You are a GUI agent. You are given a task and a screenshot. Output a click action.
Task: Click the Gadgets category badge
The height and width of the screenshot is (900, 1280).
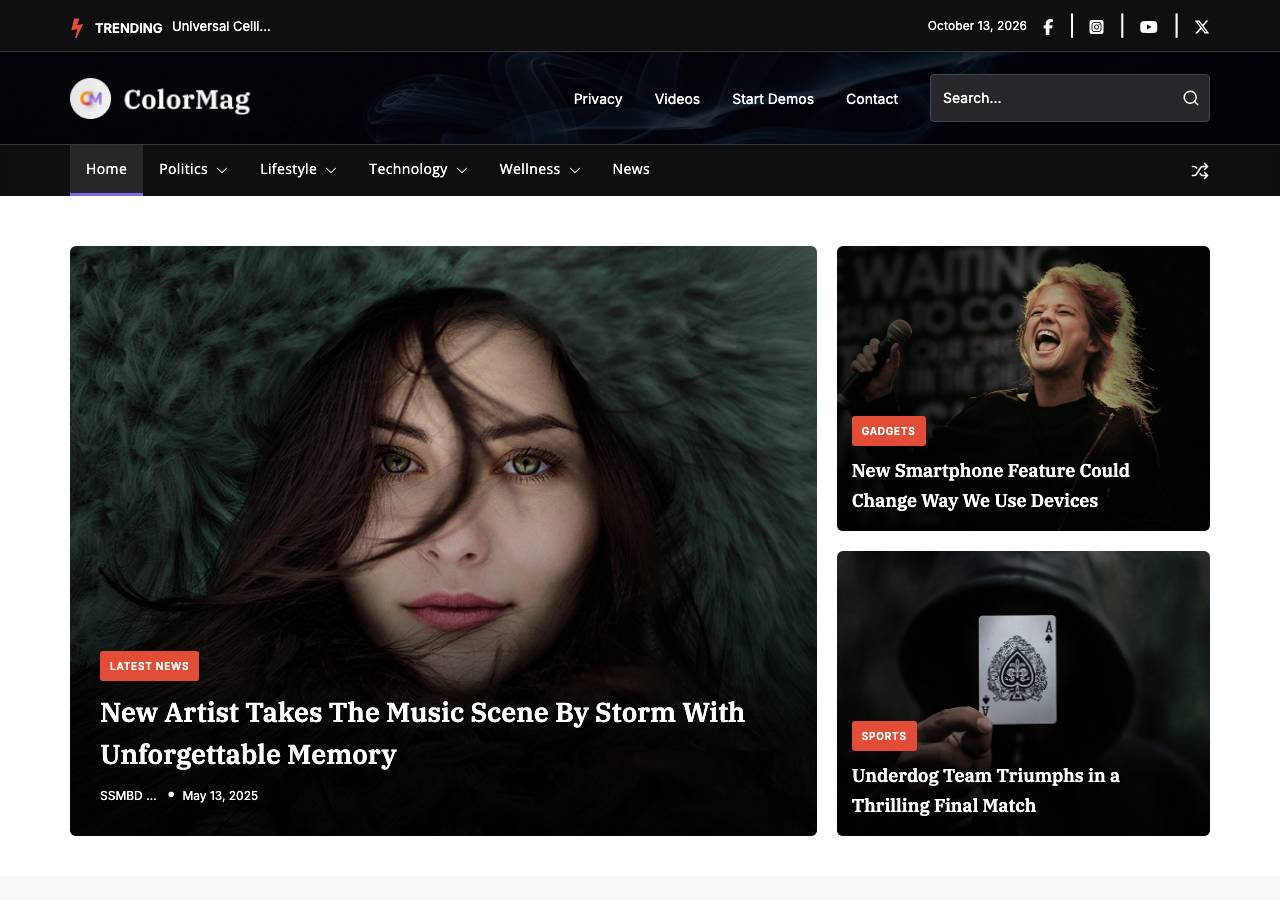pyautogui.click(x=889, y=431)
